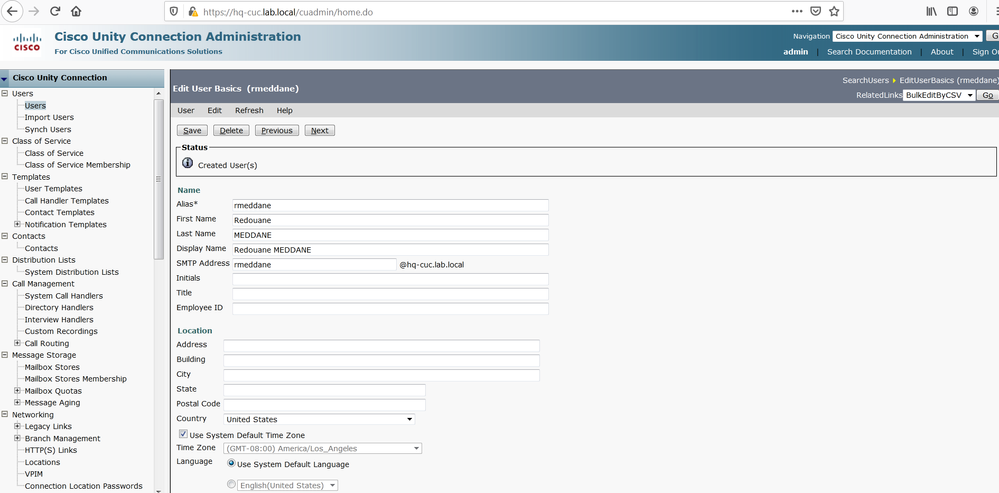Open the English(United States) language dropdown

pyautogui.click(x=287, y=485)
